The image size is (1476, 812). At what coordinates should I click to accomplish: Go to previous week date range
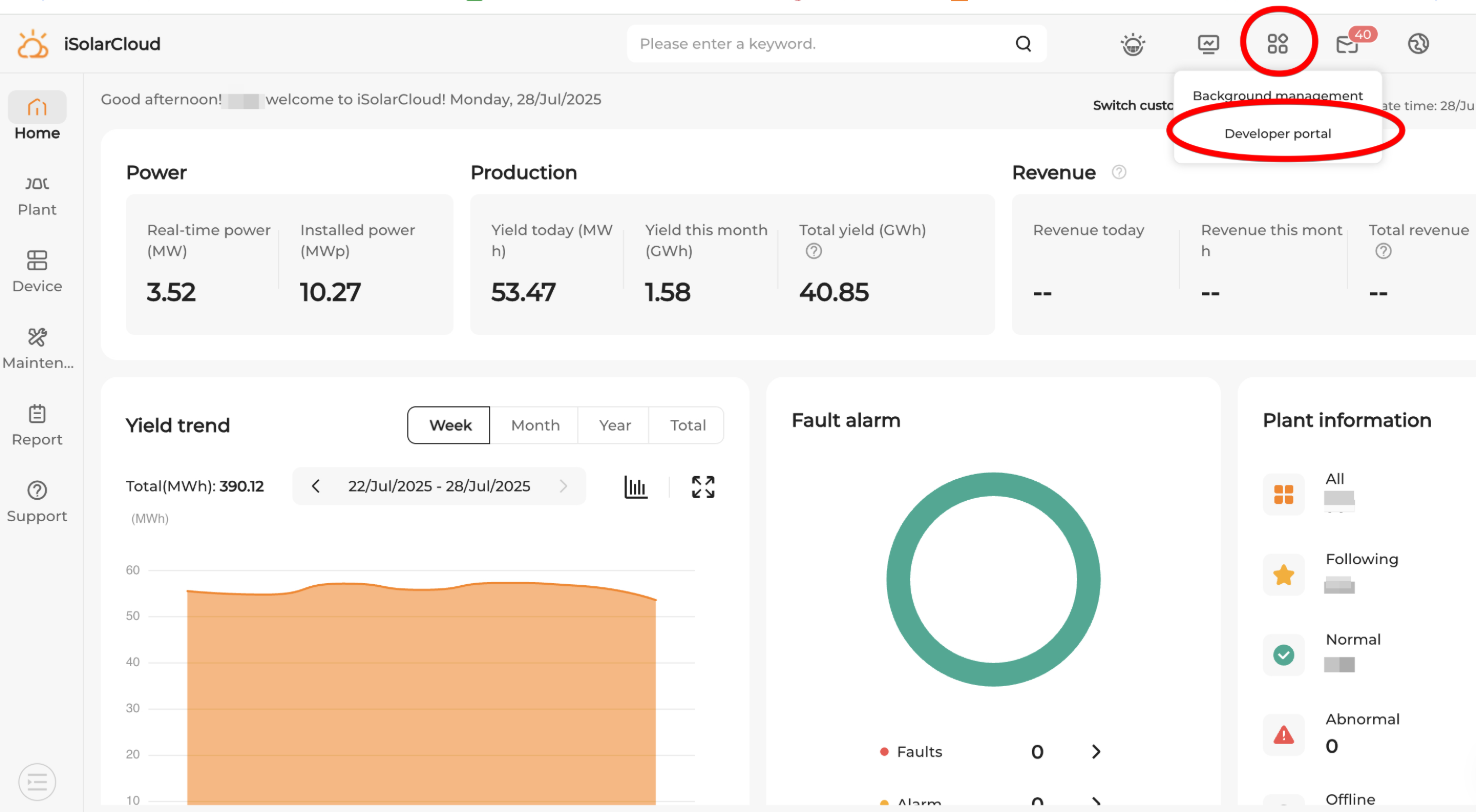(x=316, y=486)
